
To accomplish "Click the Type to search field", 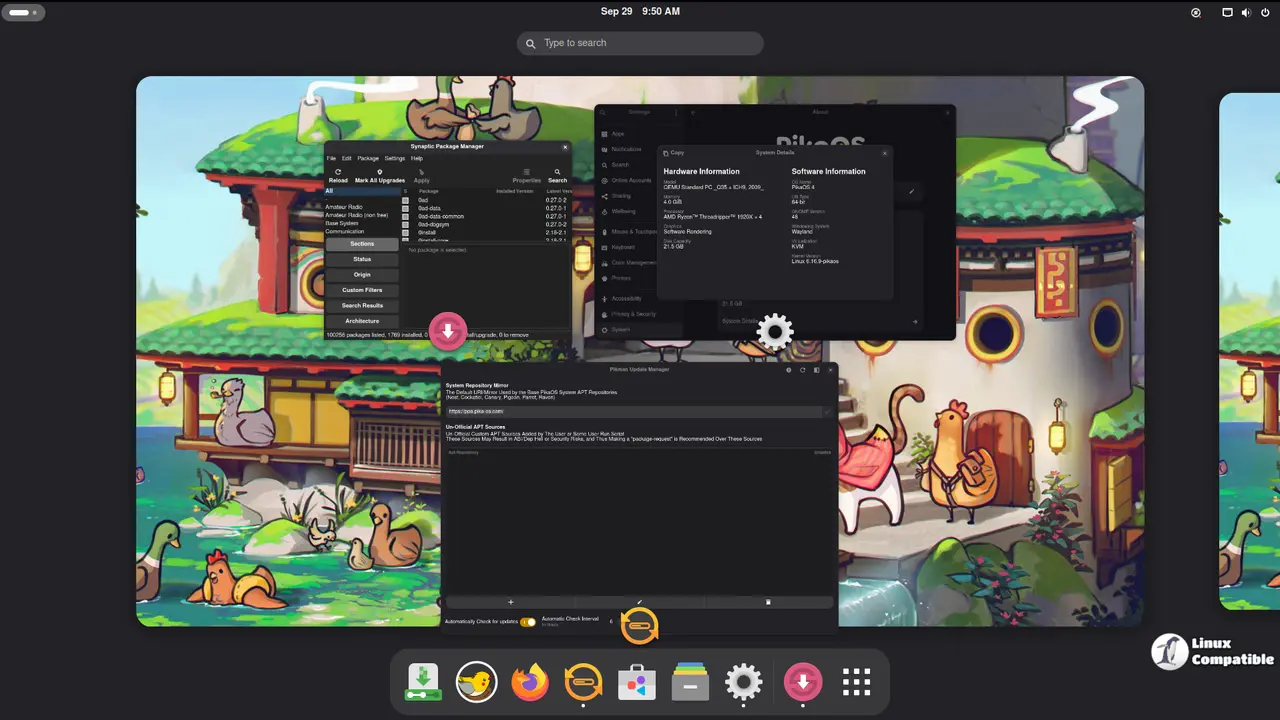I will point(640,43).
